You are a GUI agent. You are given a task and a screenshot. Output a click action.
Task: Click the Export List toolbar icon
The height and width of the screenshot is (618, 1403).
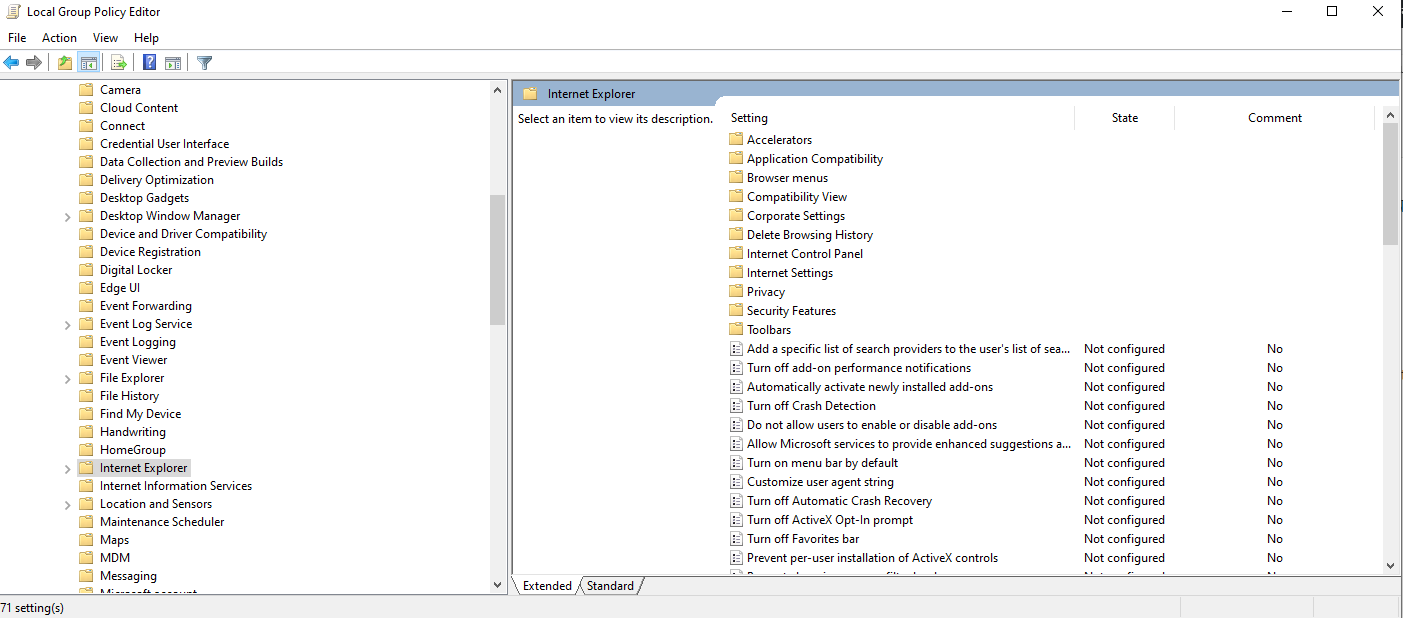119,63
